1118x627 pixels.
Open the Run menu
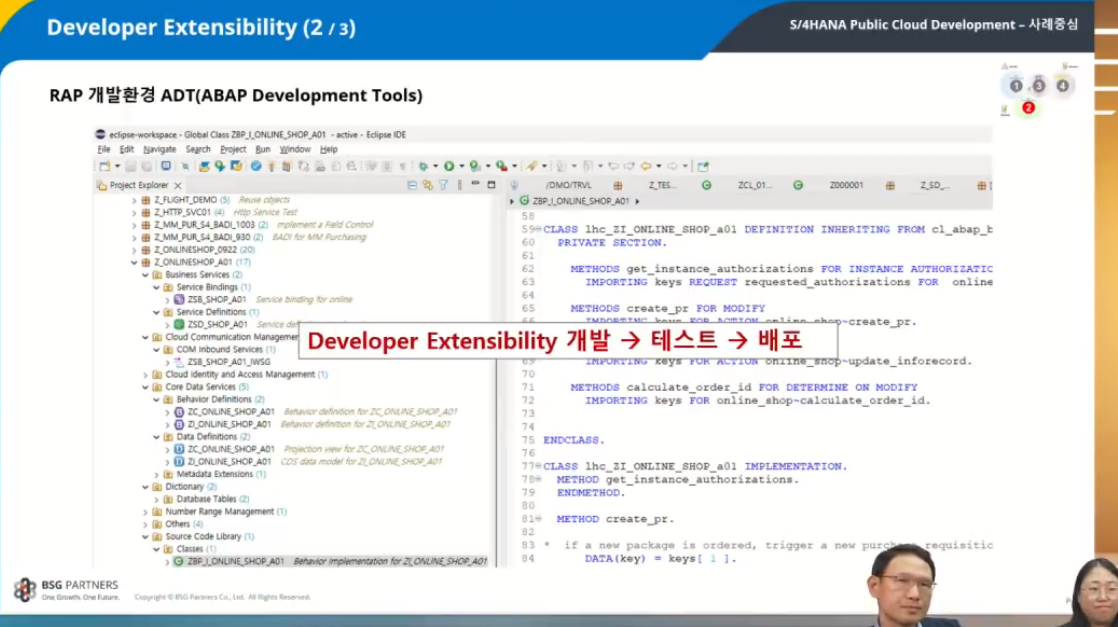[262, 149]
